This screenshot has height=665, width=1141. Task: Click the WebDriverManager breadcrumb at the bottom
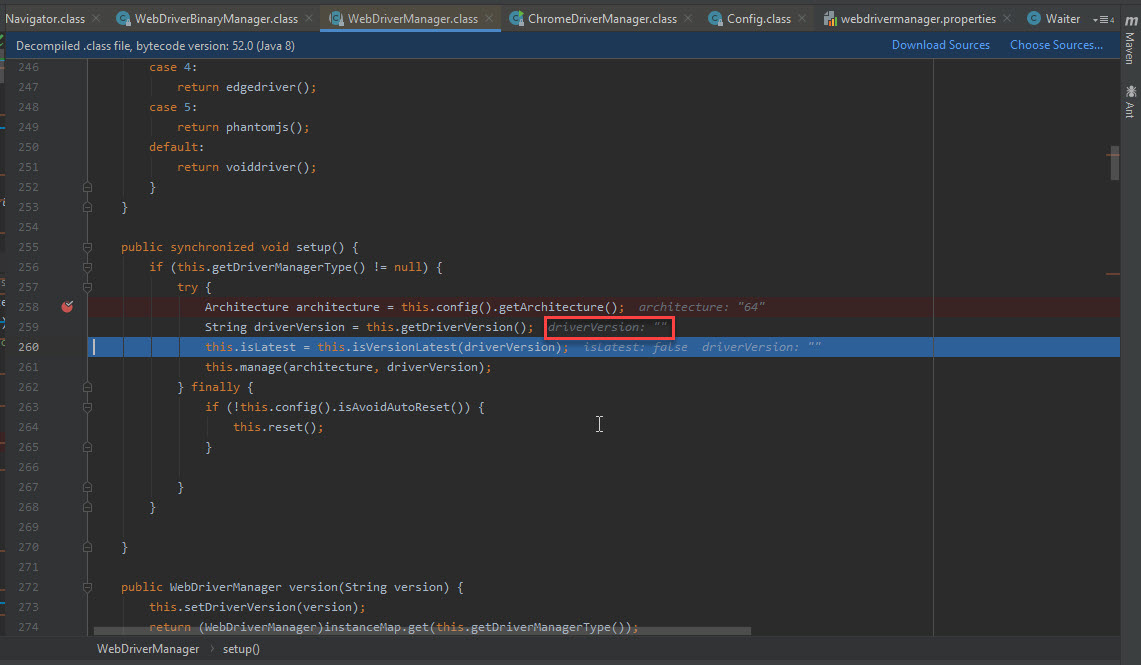tap(148, 649)
